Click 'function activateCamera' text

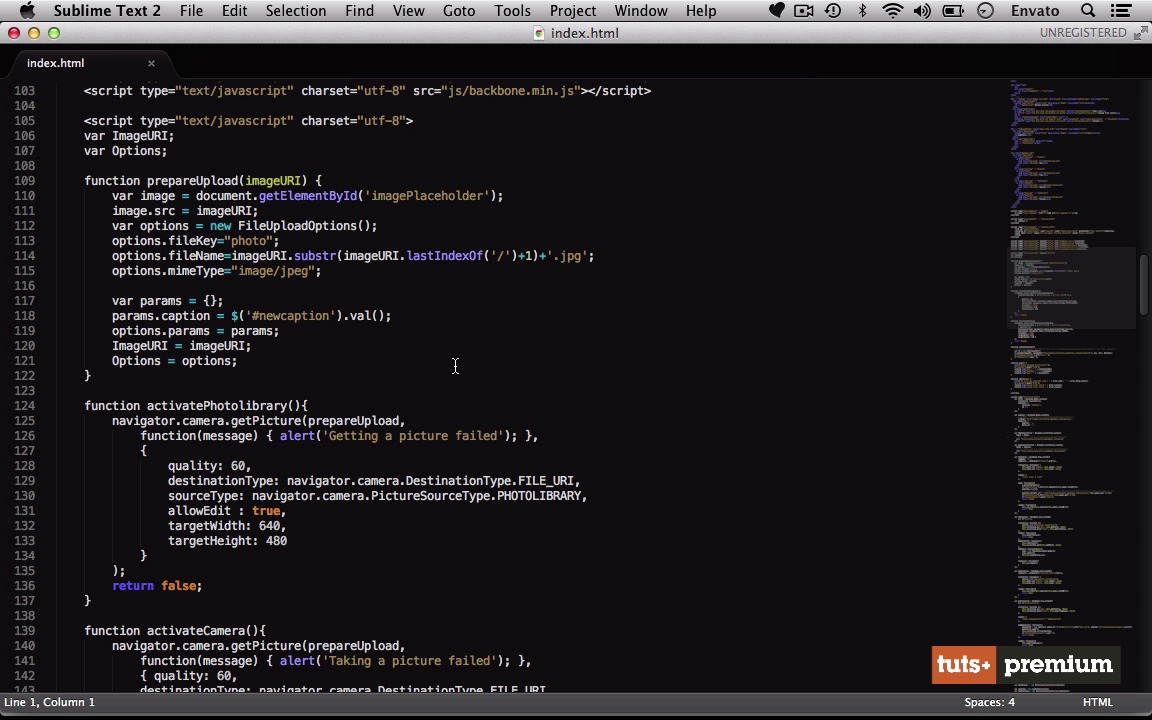pos(165,631)
